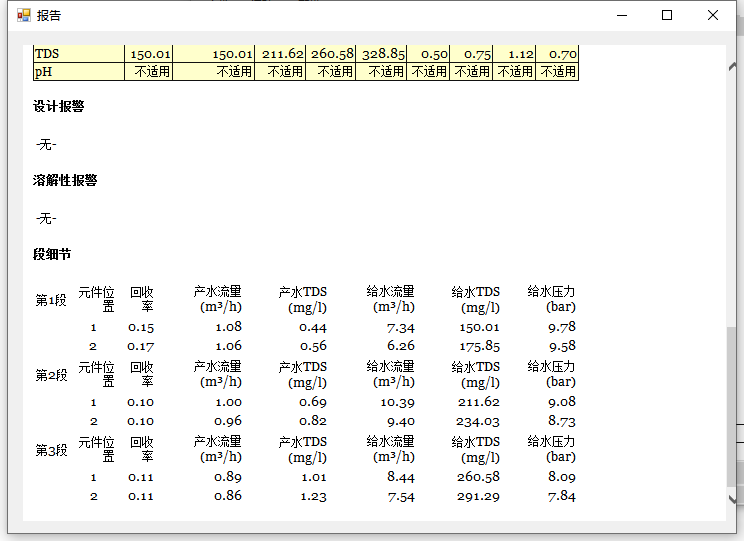Image resolution: width=744 pixels, height=541 pixels.
Task: Select the 第2段 stage label
Action: [x=51, y=375]
